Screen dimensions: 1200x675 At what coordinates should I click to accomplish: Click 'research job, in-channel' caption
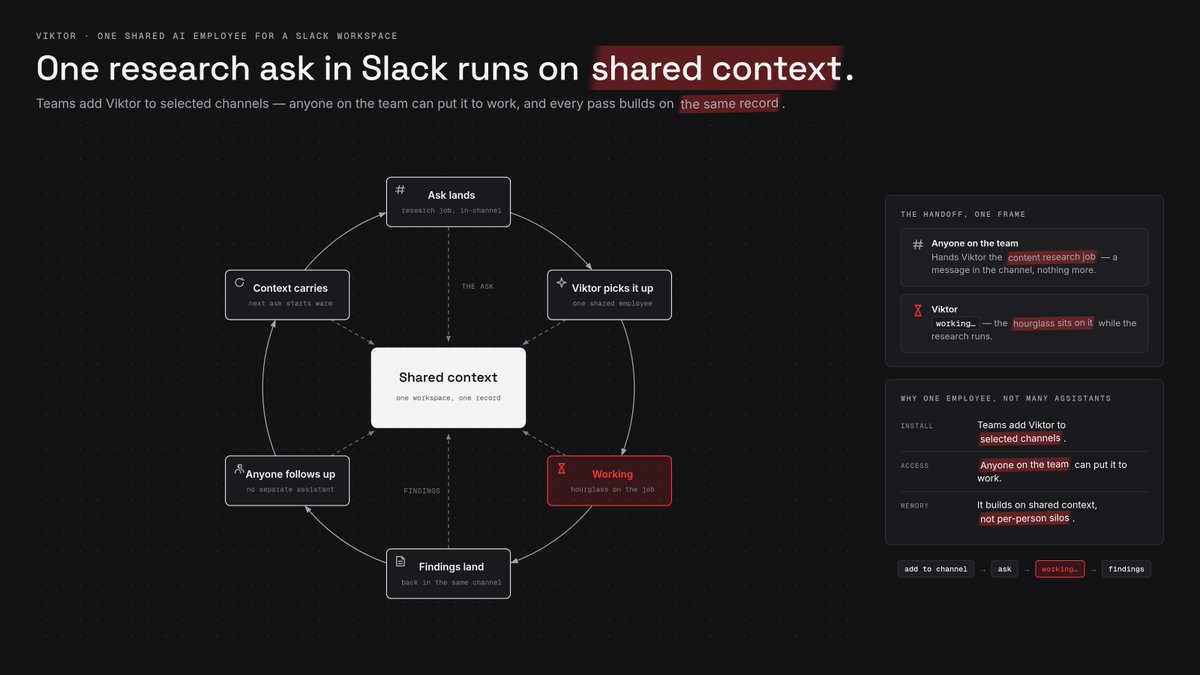tap(451, 211)
